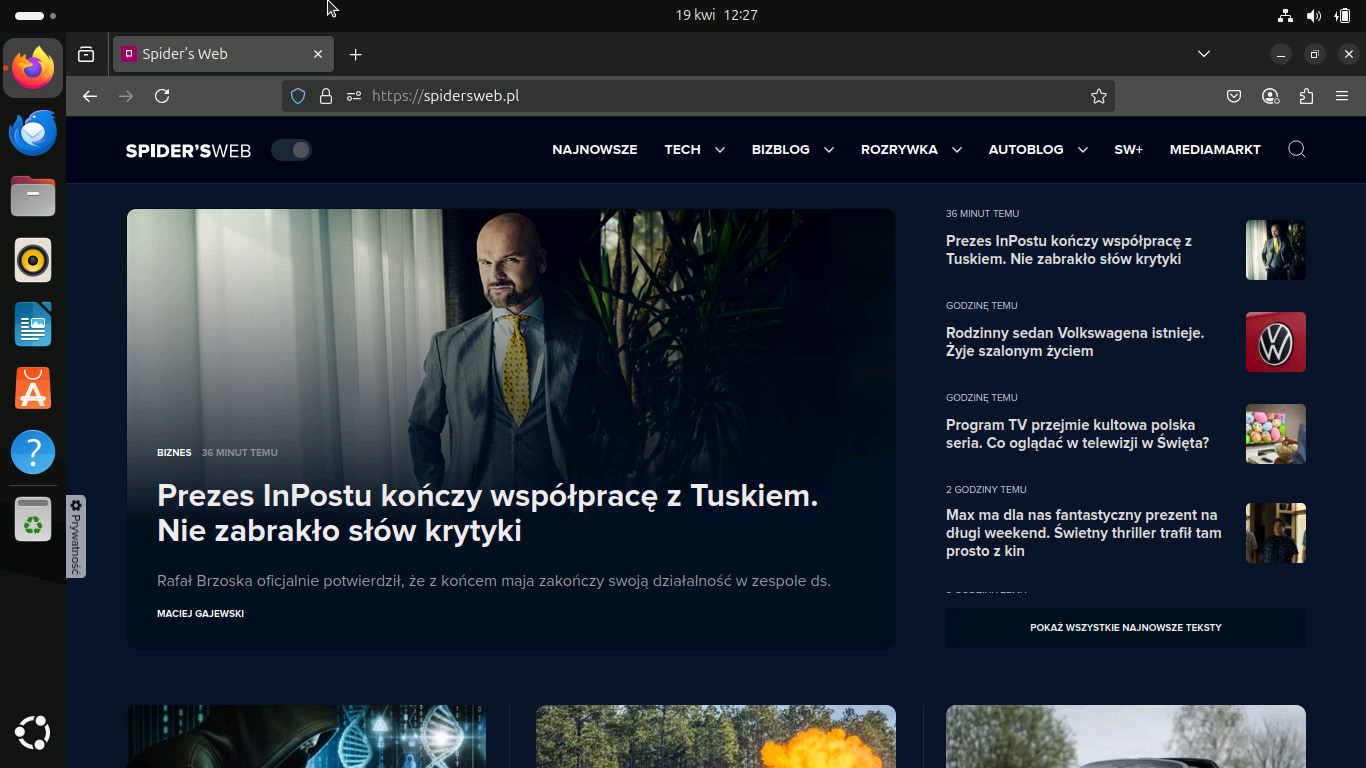Open the list all tabs dropdown arrow
Screen dimensions: 1366x768
pos(1204,54)
